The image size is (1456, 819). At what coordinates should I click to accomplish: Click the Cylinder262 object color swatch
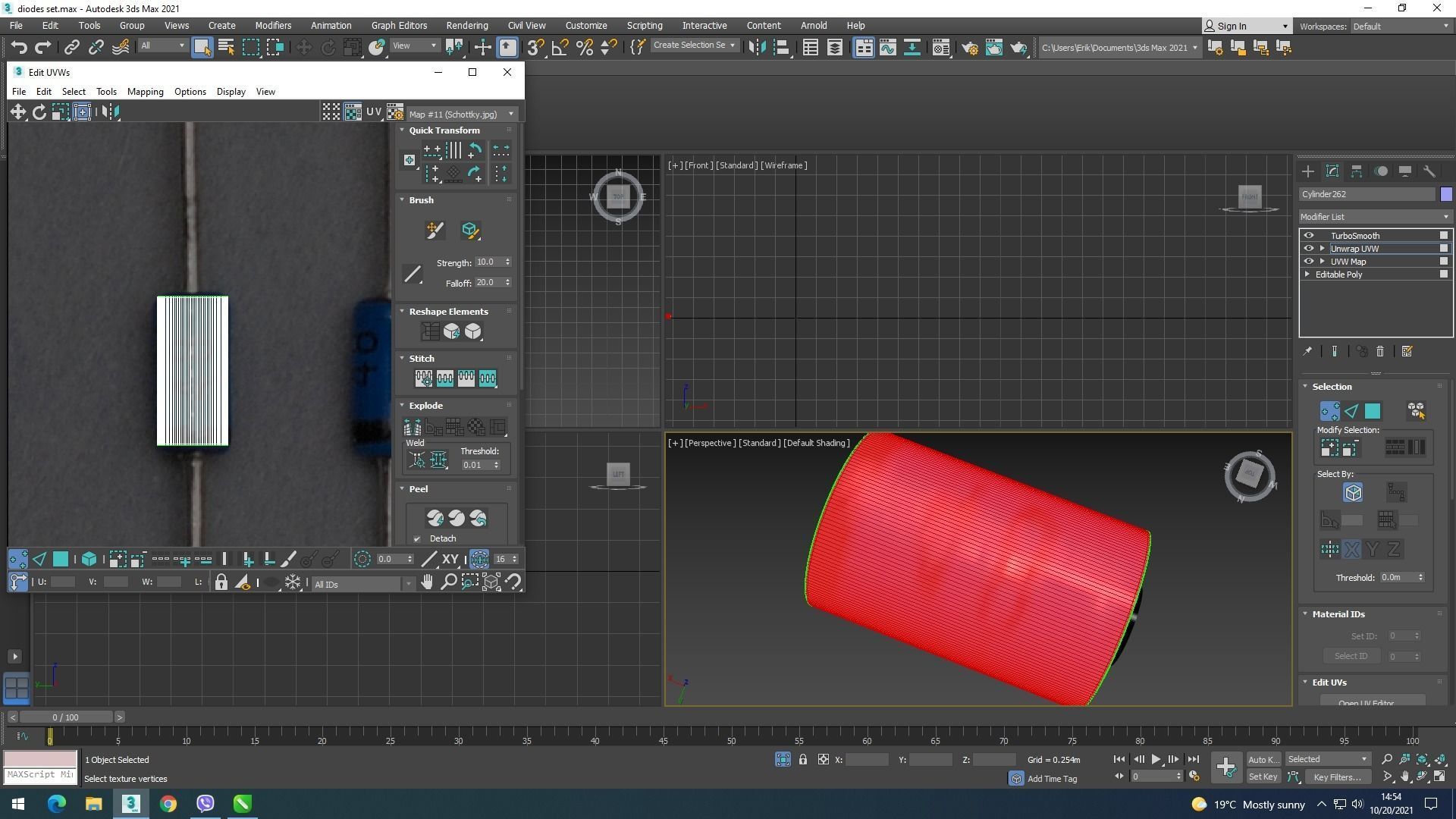(x=1445, y=194)
